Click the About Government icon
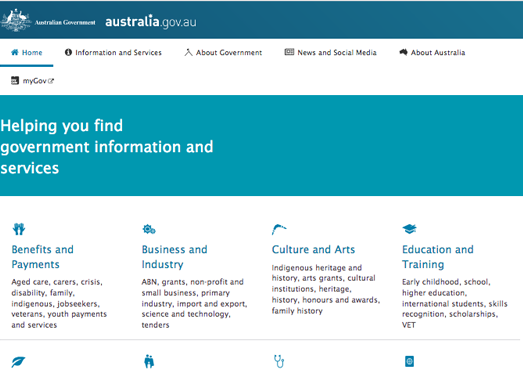This screenshot has width=523, height=375. click(x=188, y=52)
